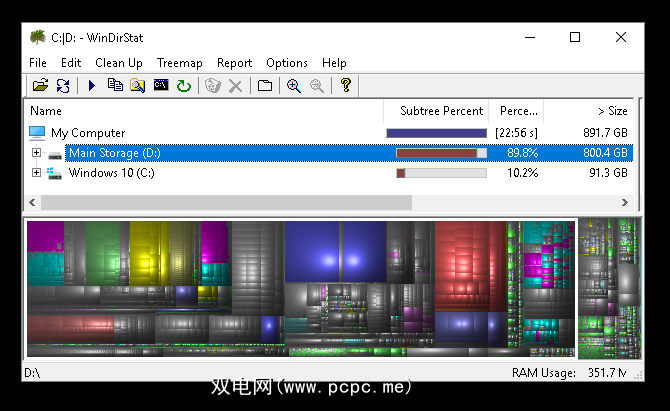670x411 pixels.
Task: Click the 800.4 GB size value
Action: (605, 153)
